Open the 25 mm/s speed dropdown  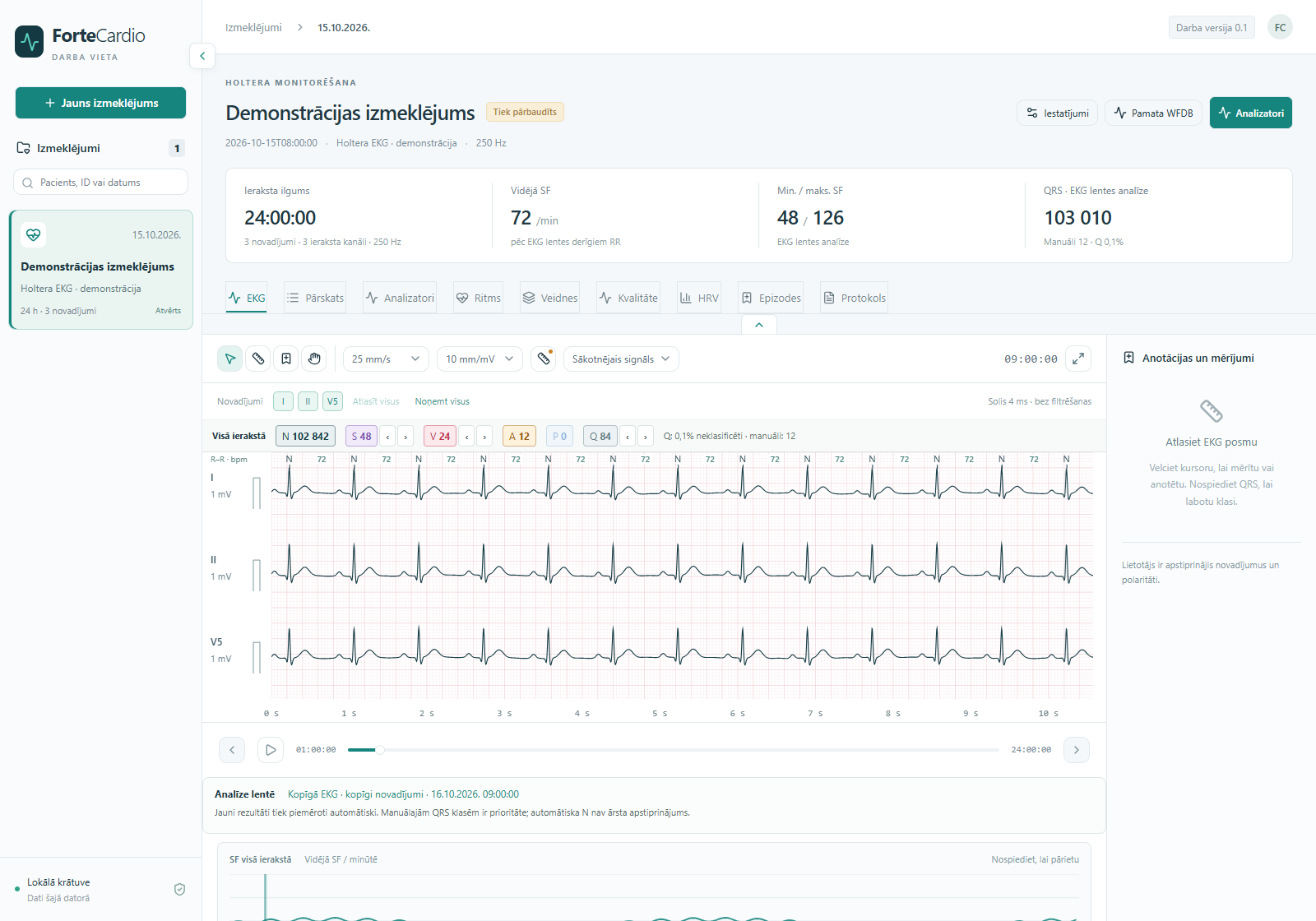[386, 359]
